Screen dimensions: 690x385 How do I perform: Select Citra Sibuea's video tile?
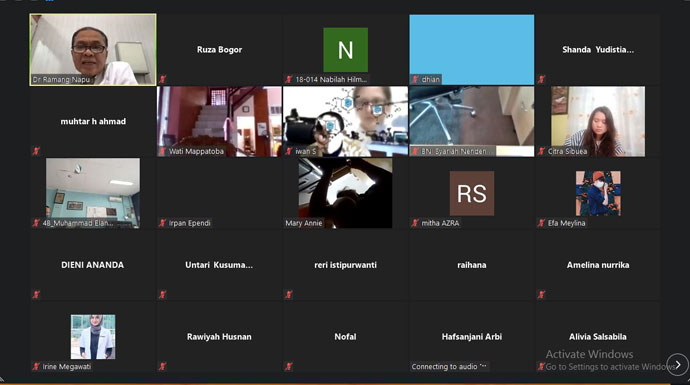tap(598, 121)
